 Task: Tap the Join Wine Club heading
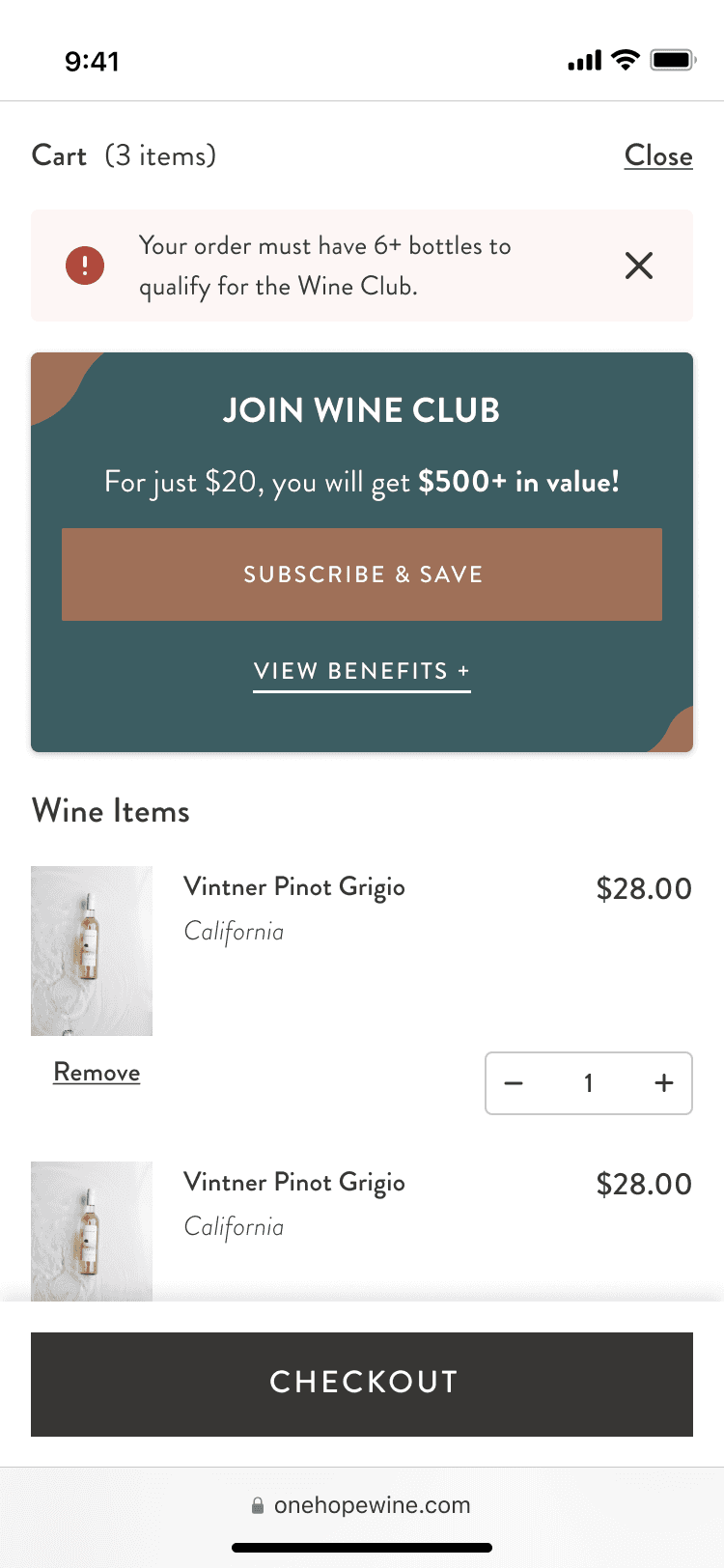coord(362,410)
